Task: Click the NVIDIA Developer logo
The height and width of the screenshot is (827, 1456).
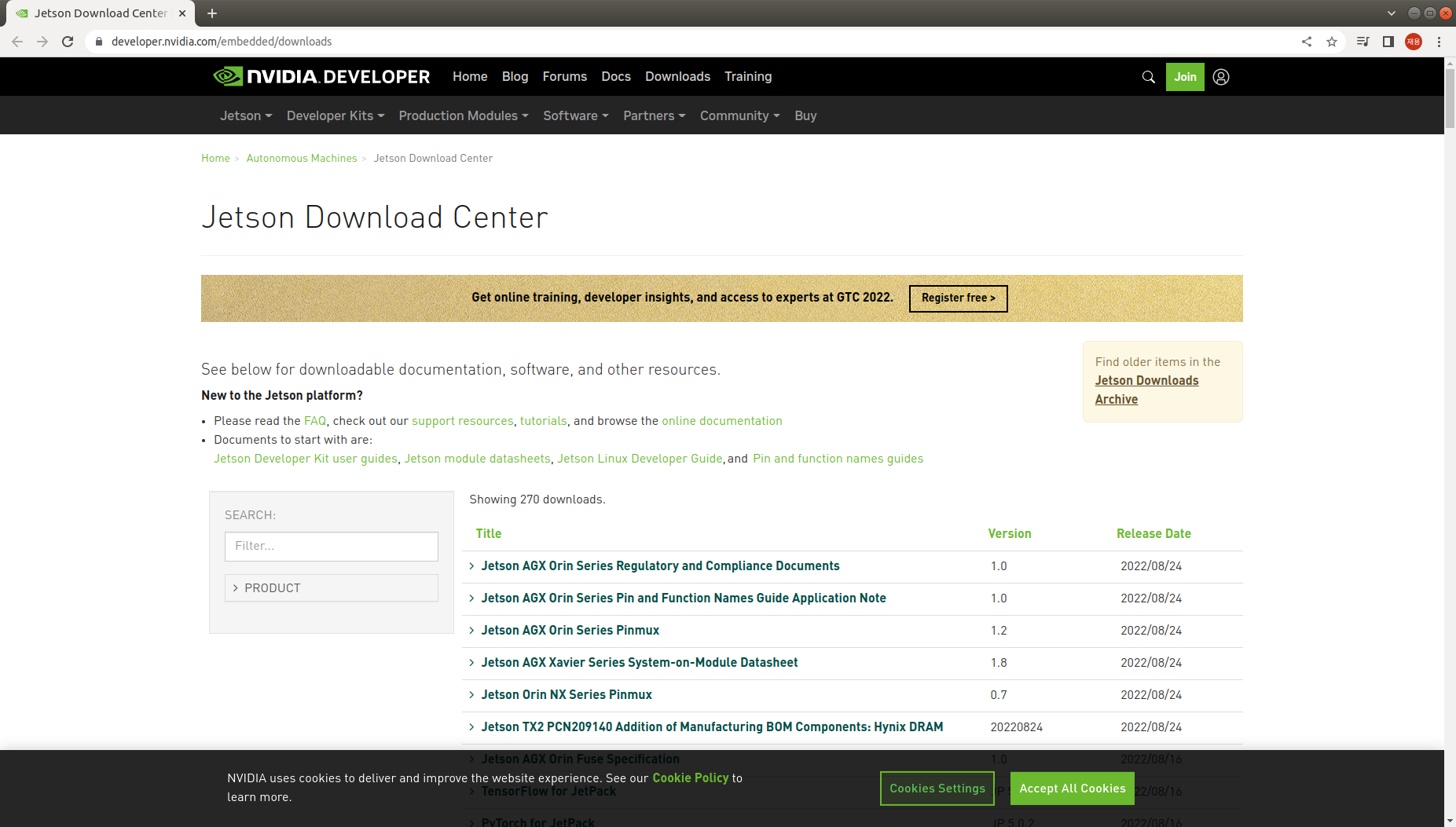Action: [x=321, y=76]
